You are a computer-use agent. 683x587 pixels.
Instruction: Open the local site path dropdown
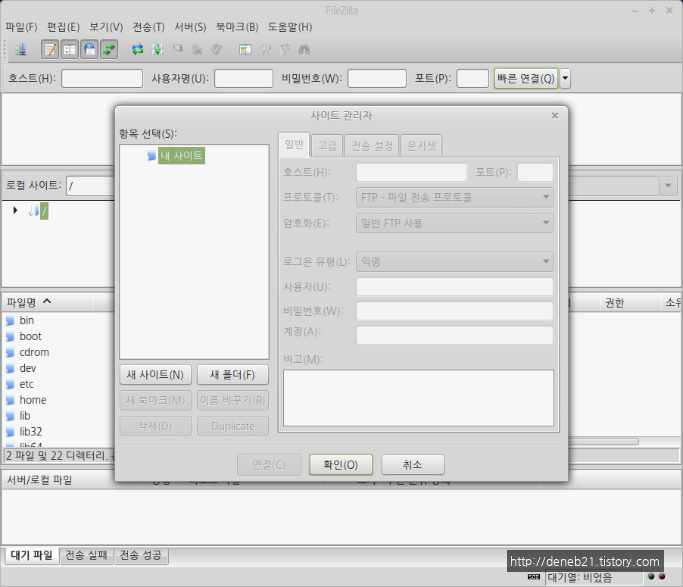(667, 185)
